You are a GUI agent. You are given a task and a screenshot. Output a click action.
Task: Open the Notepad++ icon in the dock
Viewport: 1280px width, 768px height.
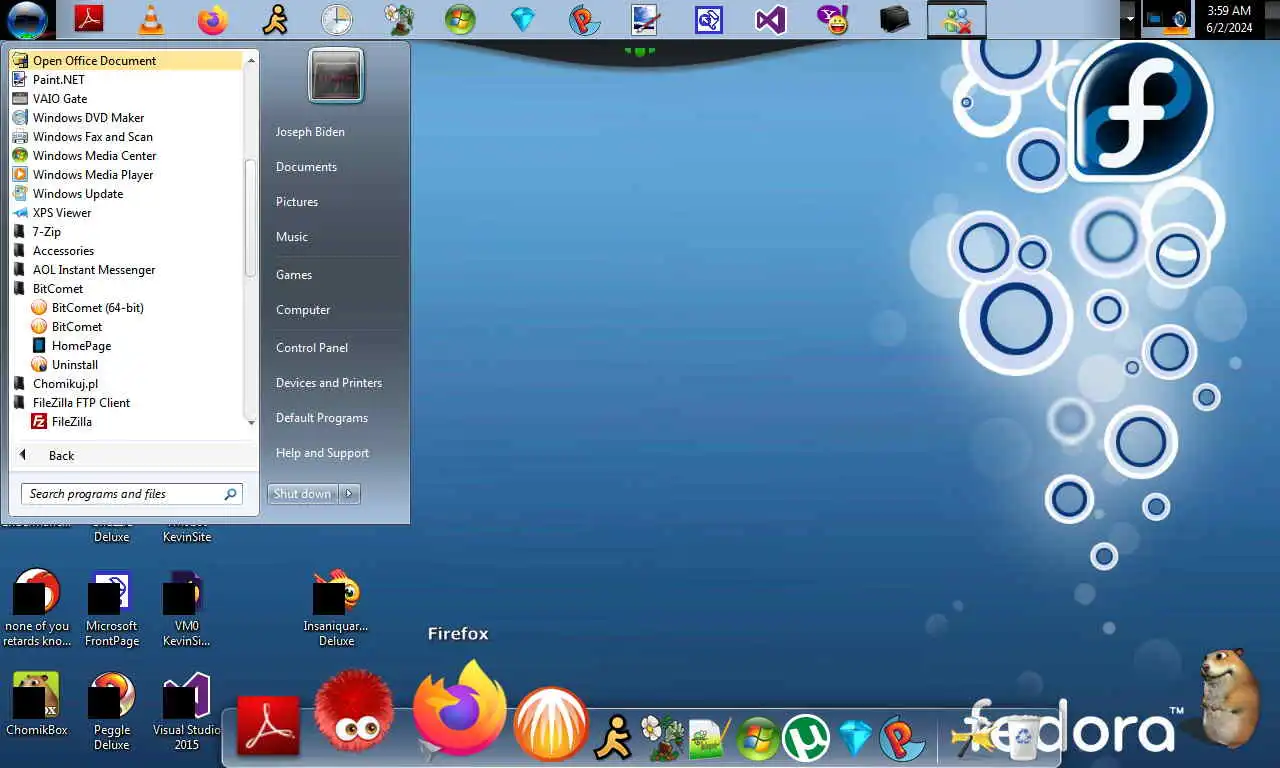point(710,738)
